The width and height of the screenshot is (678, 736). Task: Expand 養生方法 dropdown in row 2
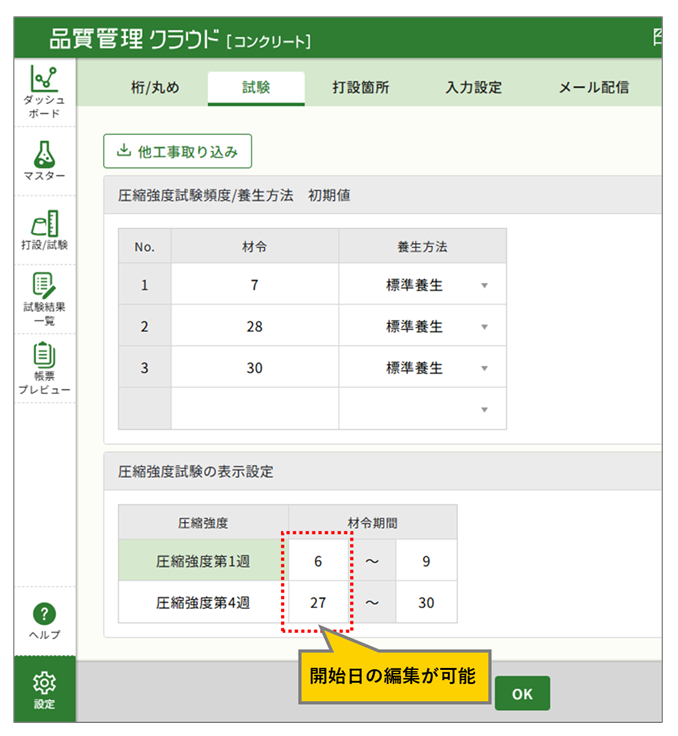[484, 327]
